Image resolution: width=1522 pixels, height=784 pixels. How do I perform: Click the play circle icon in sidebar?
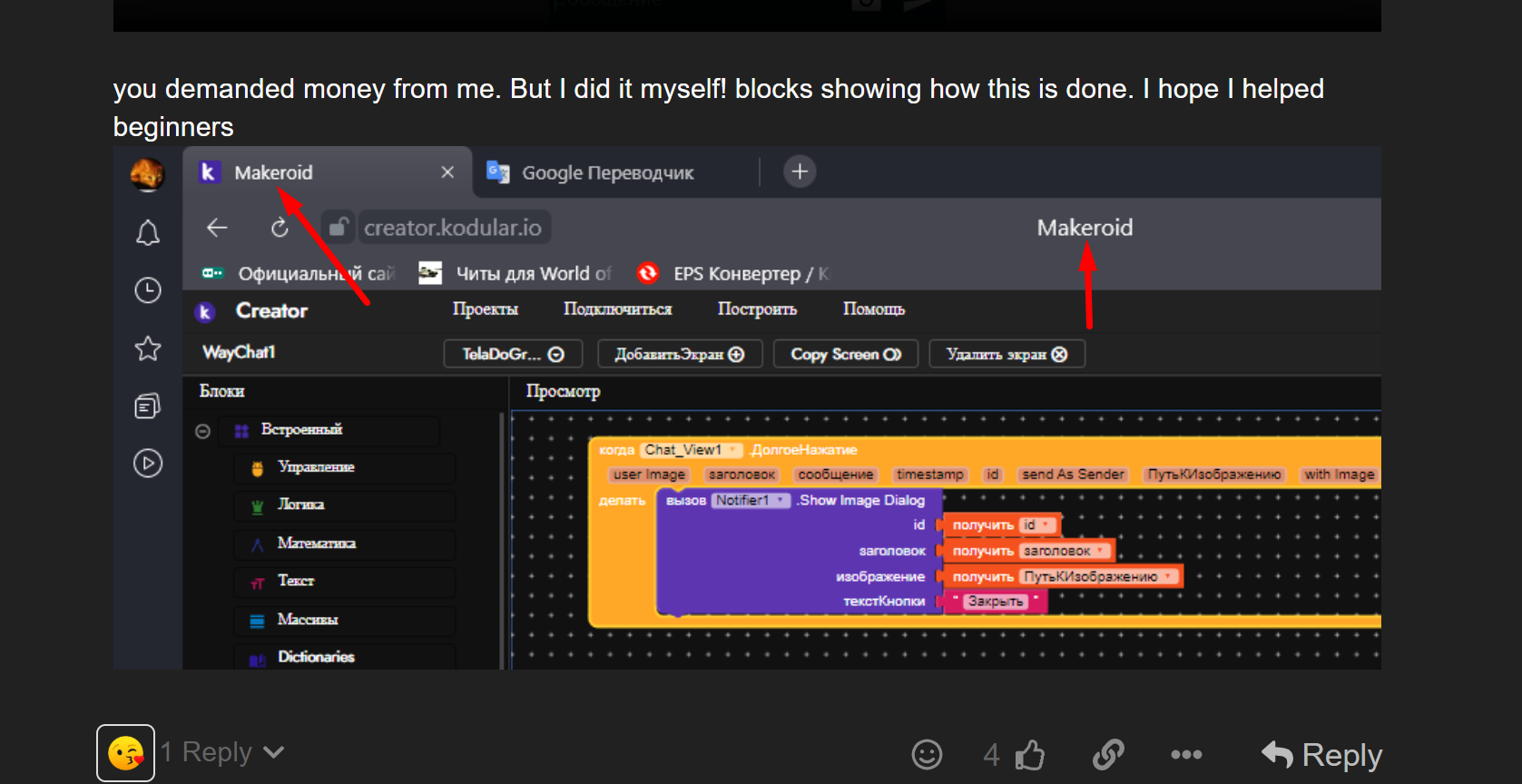(148, 464)
